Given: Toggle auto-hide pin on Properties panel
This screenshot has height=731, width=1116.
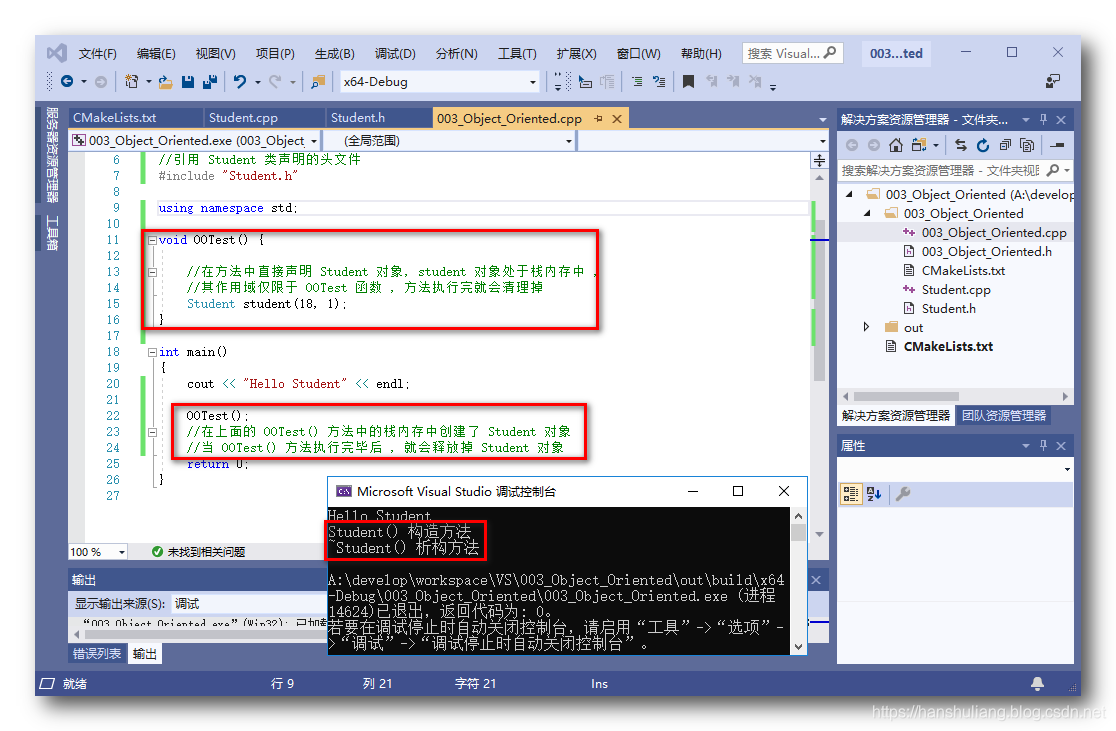Looking at the screenshot, I should 1043,446.
